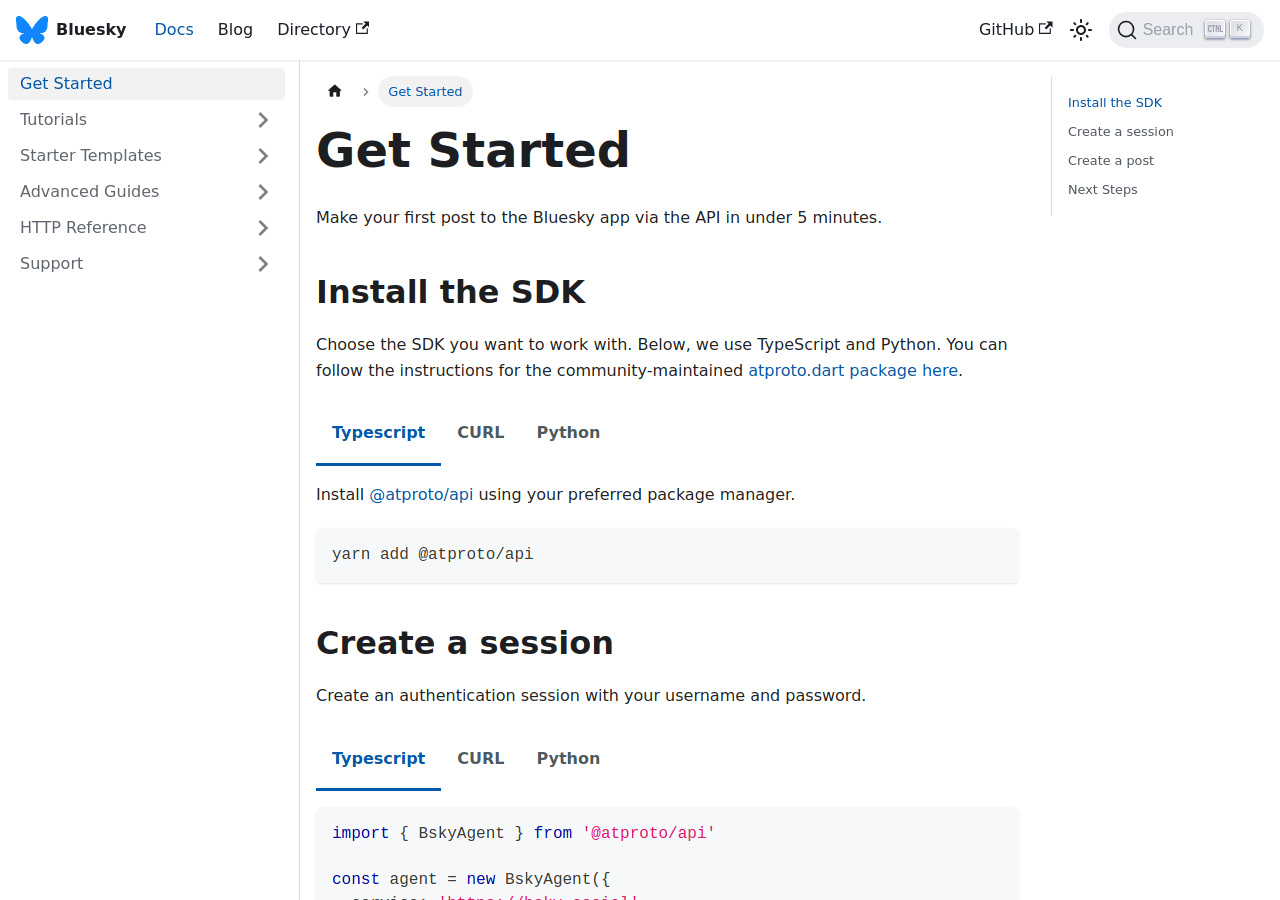Open the Blog navbar item
1280x900 pixels.
pyautogui.click(x=235, y=30)
